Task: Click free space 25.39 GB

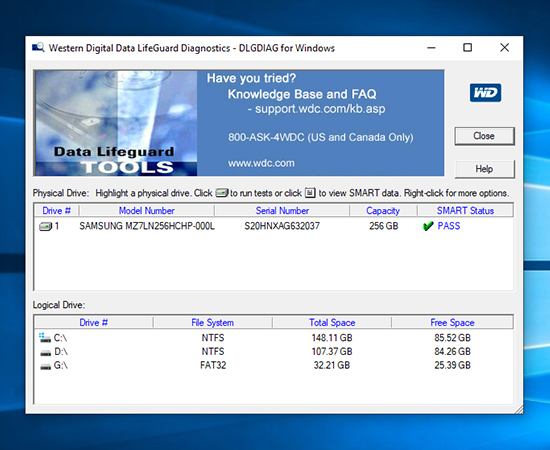Action: click(452, 365)
